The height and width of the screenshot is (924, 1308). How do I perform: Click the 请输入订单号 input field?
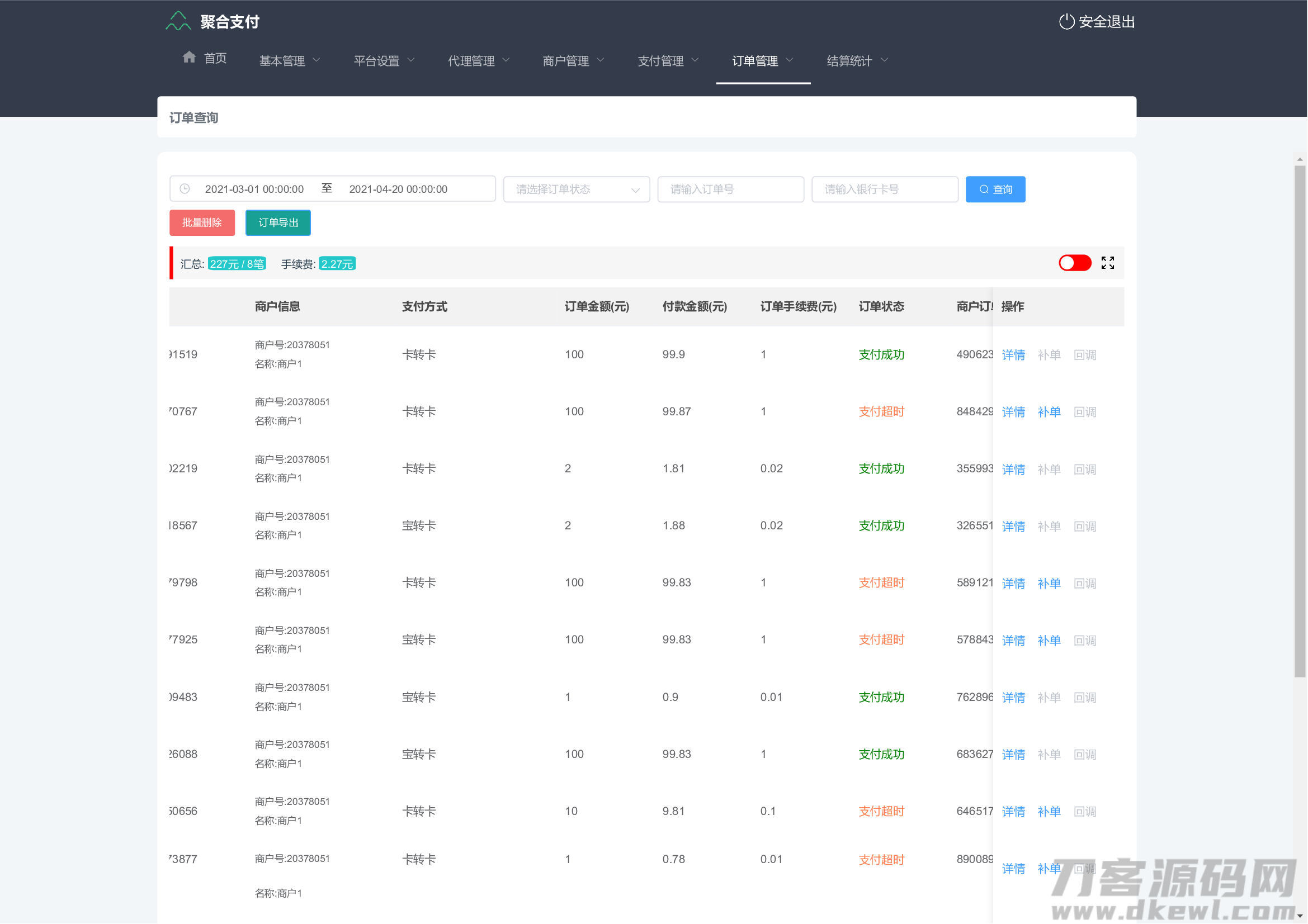coord(730,189)
